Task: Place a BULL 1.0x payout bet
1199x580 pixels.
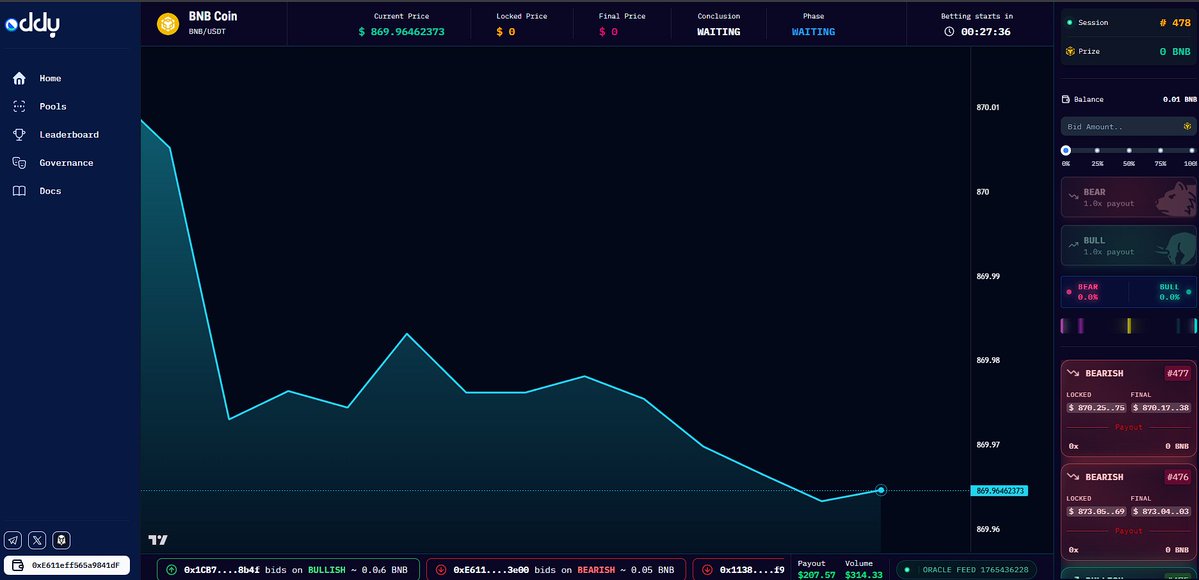Action: click(1129, 246)
